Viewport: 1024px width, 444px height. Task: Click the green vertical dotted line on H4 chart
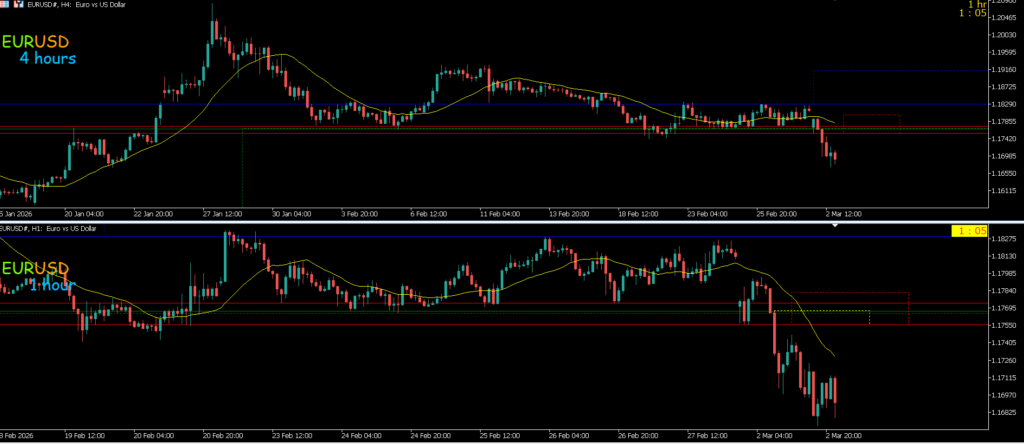click(x=243, y=170)
